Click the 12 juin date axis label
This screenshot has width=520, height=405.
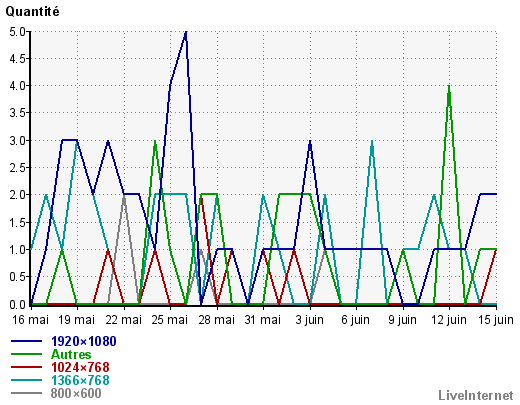pyautogui.click(x=449, y=320)
